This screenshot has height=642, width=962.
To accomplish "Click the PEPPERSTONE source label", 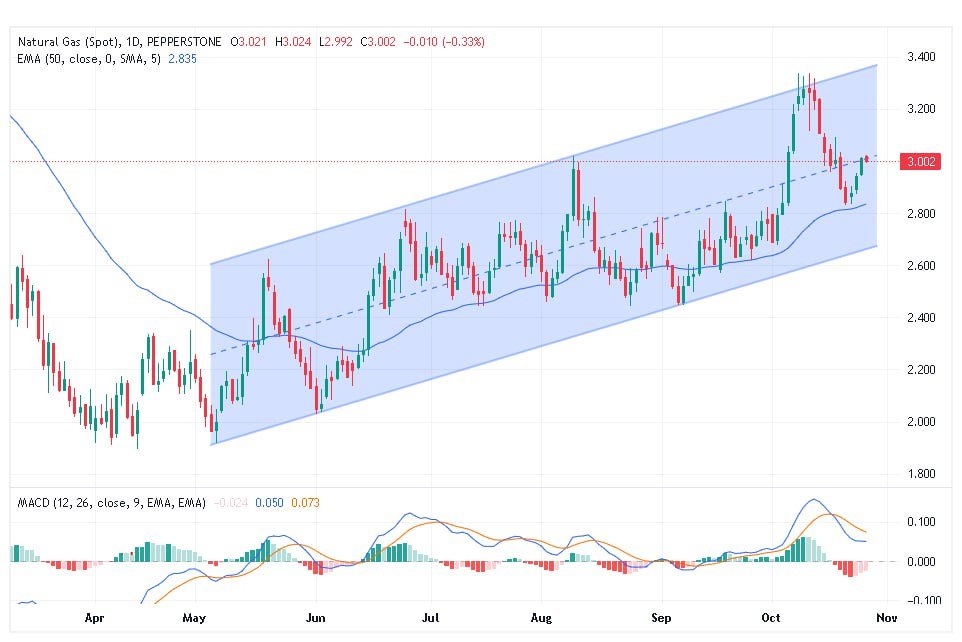I will click(184, 42).
